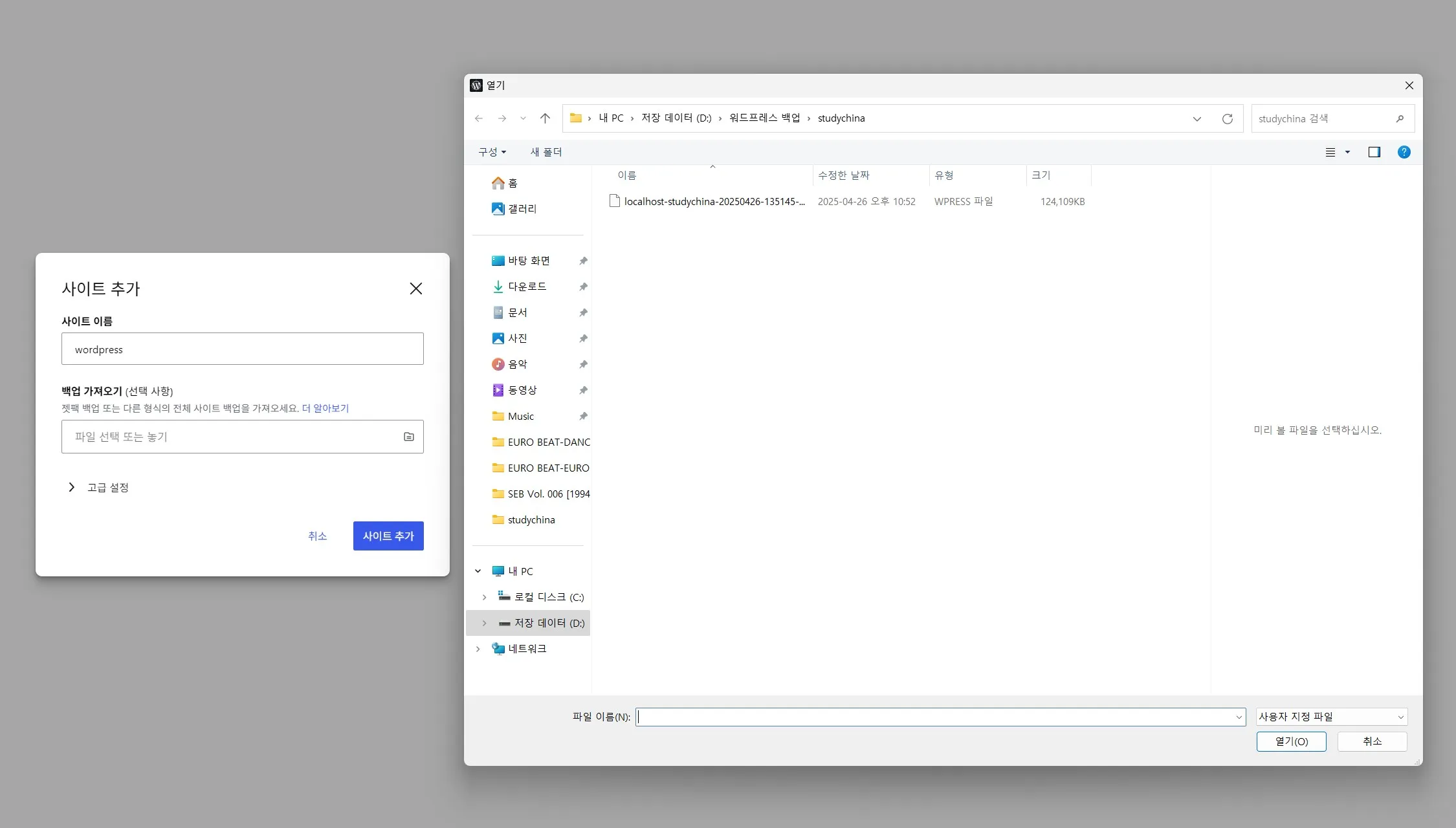The height and width of the screenshot is (828, 1456).
Task: Open the pinned 'Music' folder
Action: (x=514, y=416)
